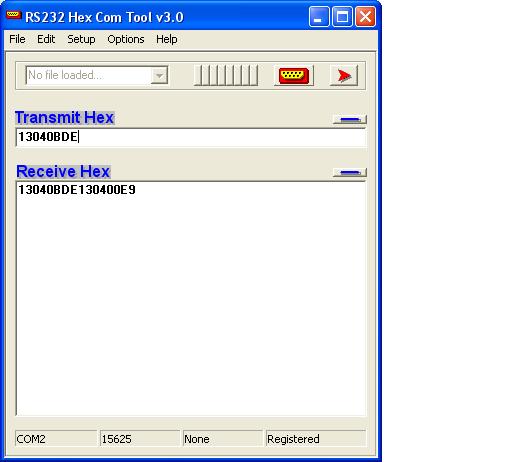Click the RS232 app icon in title bar
Viewport: 512px width, 462px height.
pyautogui.click(x=14, y=15)
